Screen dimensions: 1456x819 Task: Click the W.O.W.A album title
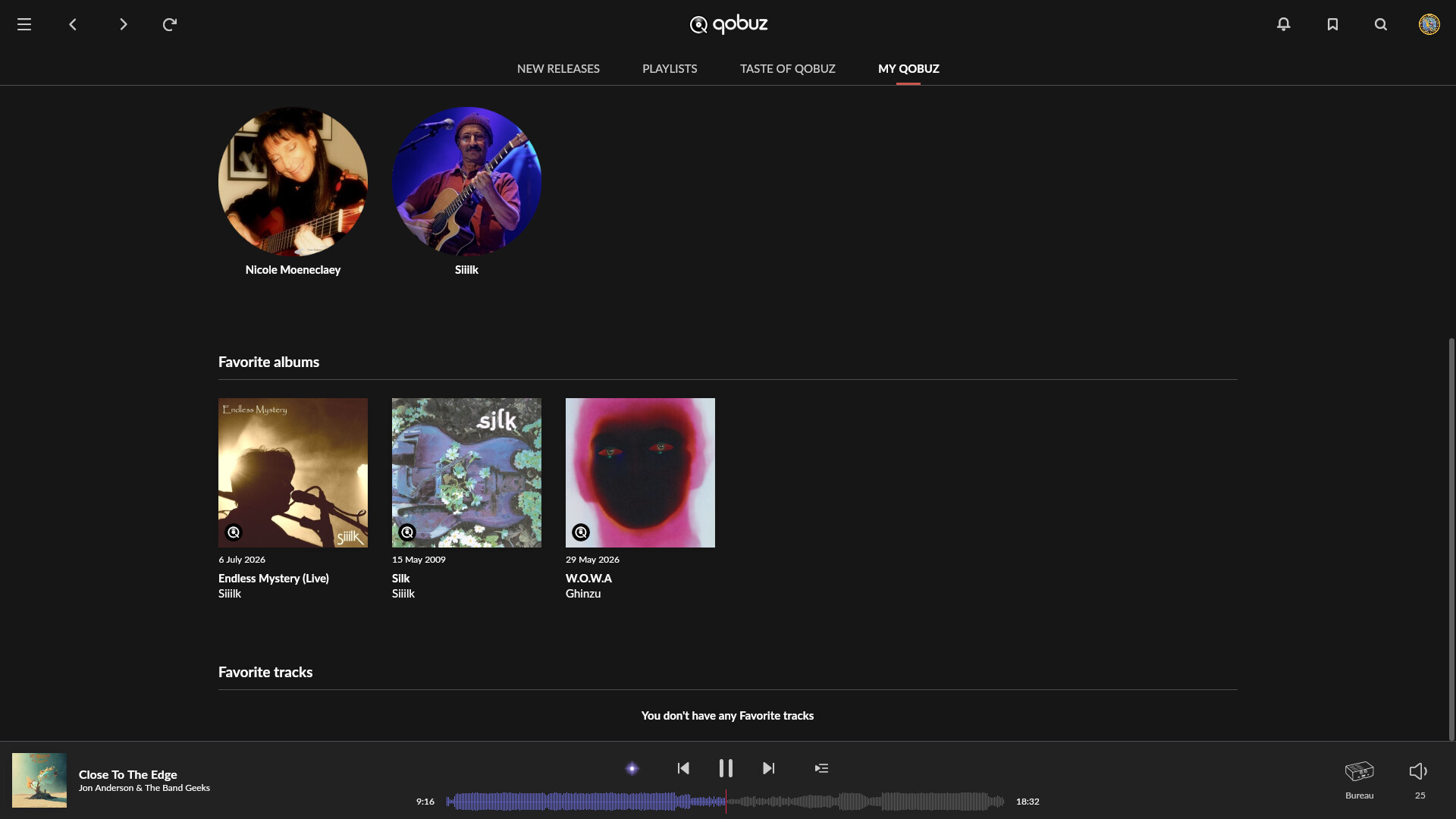tap(588, 578)
